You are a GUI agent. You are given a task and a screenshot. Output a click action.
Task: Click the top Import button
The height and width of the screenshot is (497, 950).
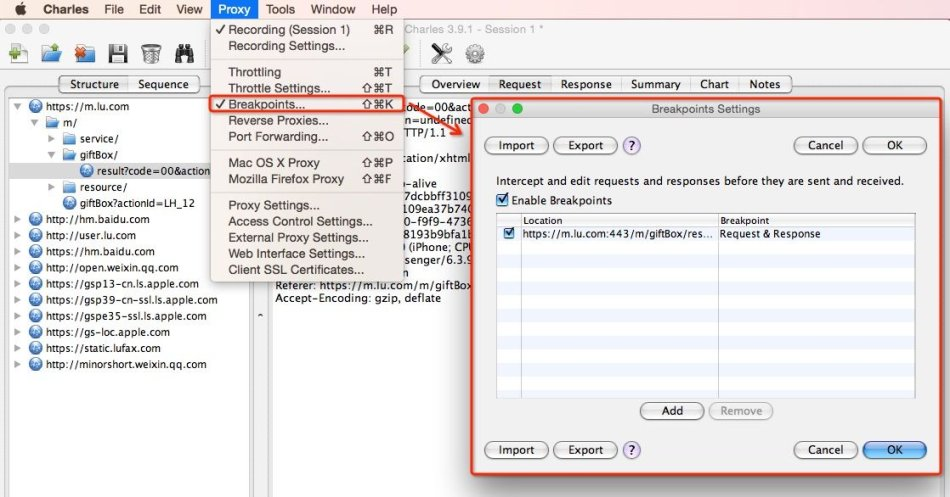[x=516, y=145]
